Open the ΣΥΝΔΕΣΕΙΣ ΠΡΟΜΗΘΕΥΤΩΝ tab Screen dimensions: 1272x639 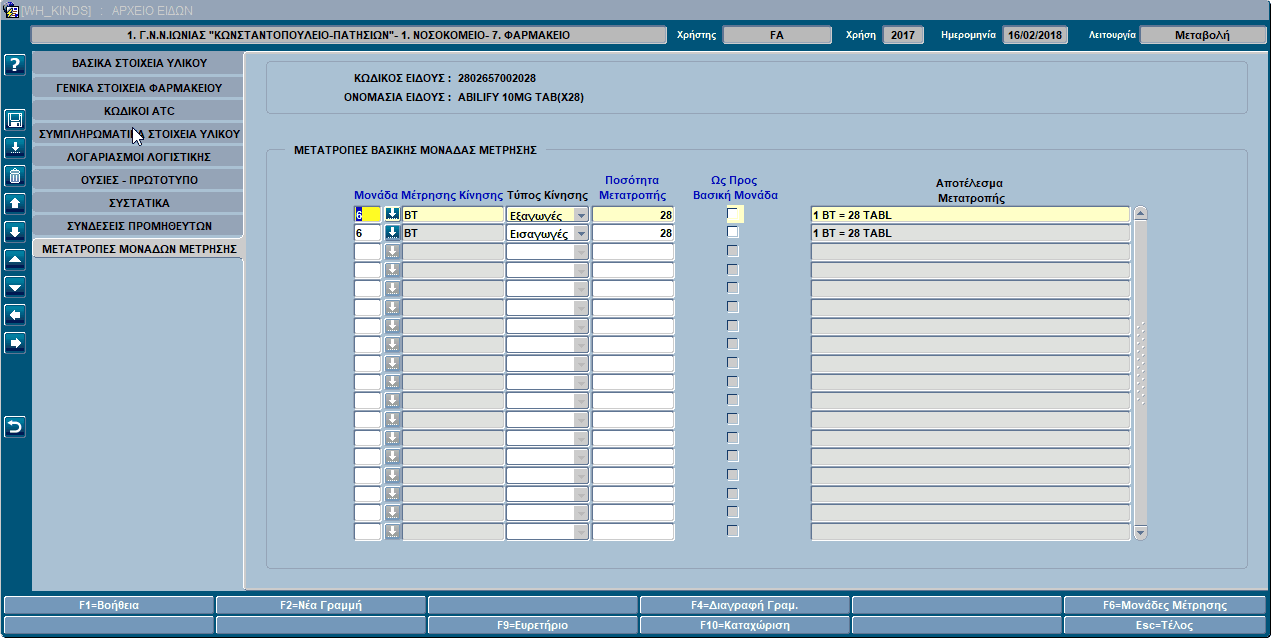[x=138, y=225]
